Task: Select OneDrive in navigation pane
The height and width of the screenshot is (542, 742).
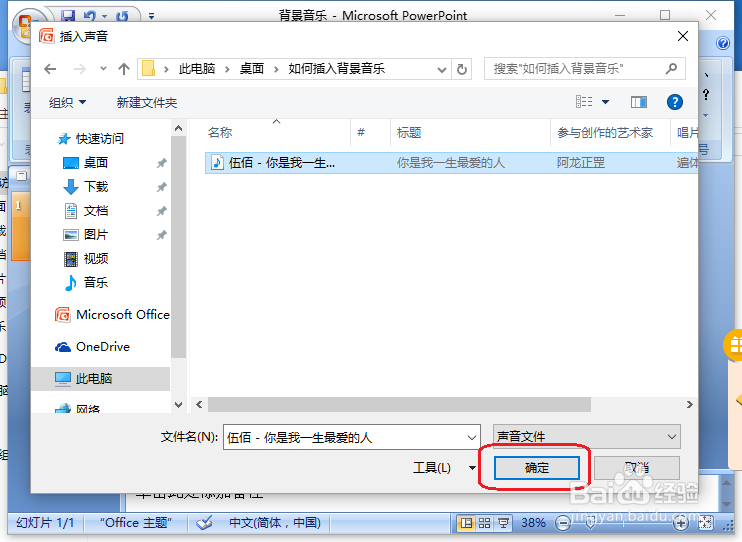Action: tap(92, 347)
